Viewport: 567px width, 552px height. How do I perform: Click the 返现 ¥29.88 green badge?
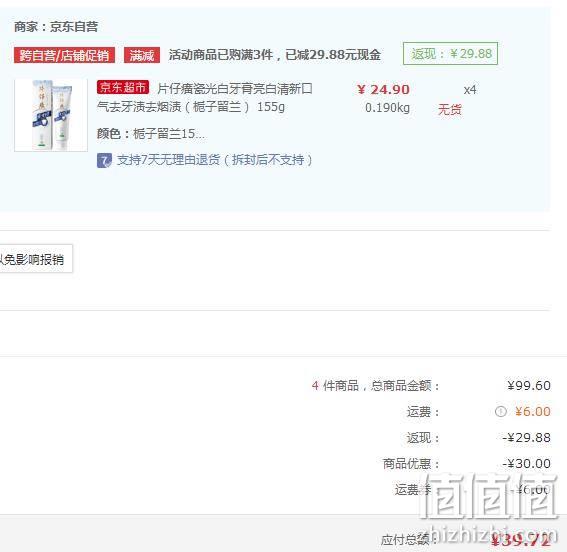click(x=450, y=54)
